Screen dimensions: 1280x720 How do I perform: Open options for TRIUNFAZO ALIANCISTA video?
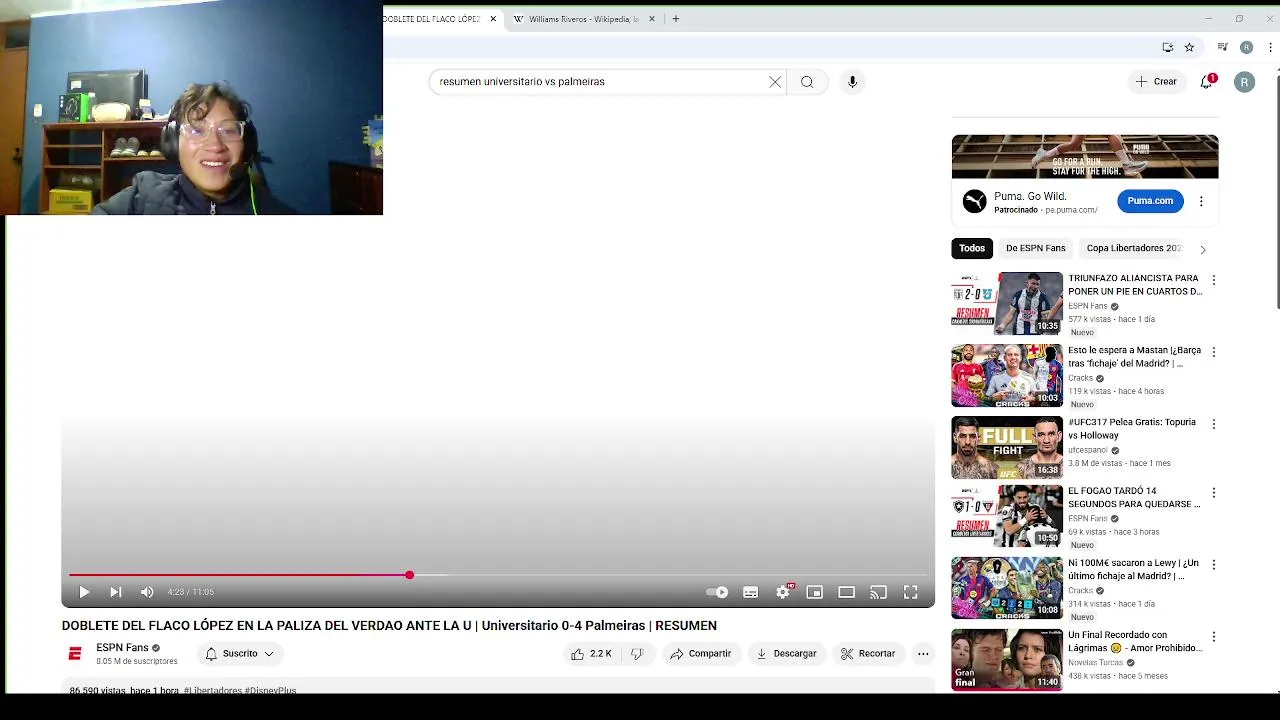coord(1213,280)
